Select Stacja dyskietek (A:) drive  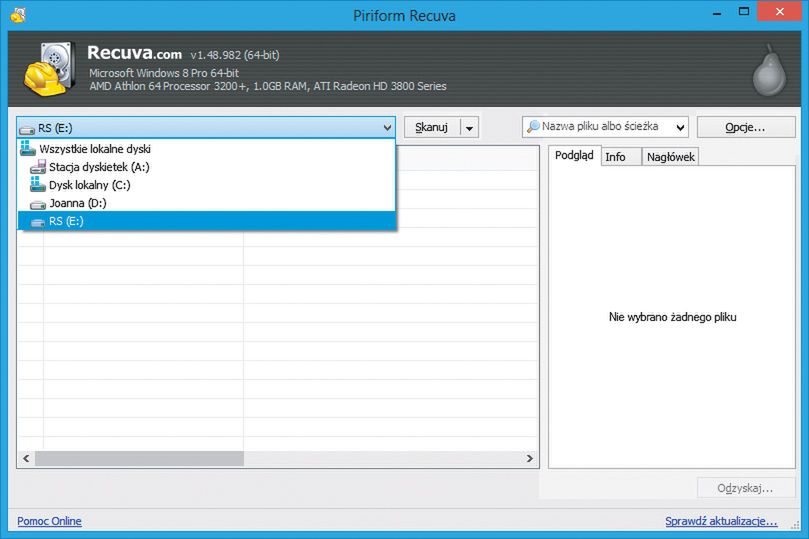[x=206, y=167]
